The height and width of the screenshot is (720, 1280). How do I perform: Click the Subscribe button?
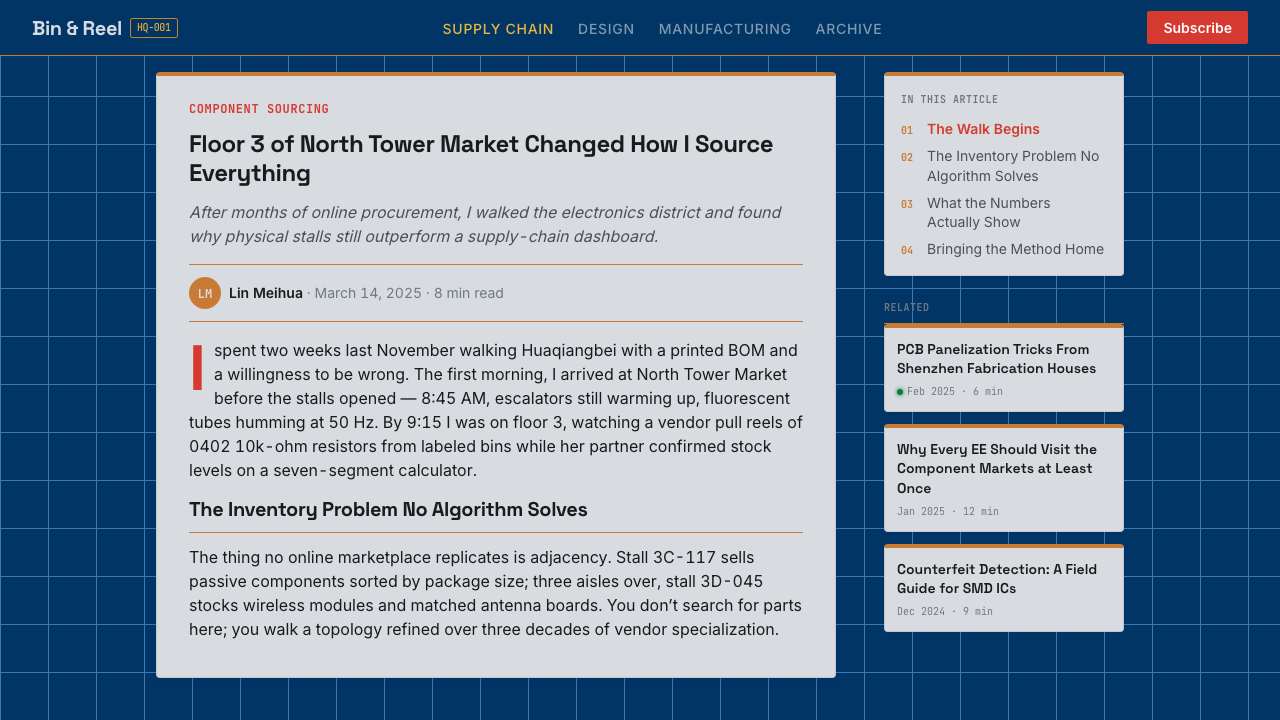click(1197, 28)
